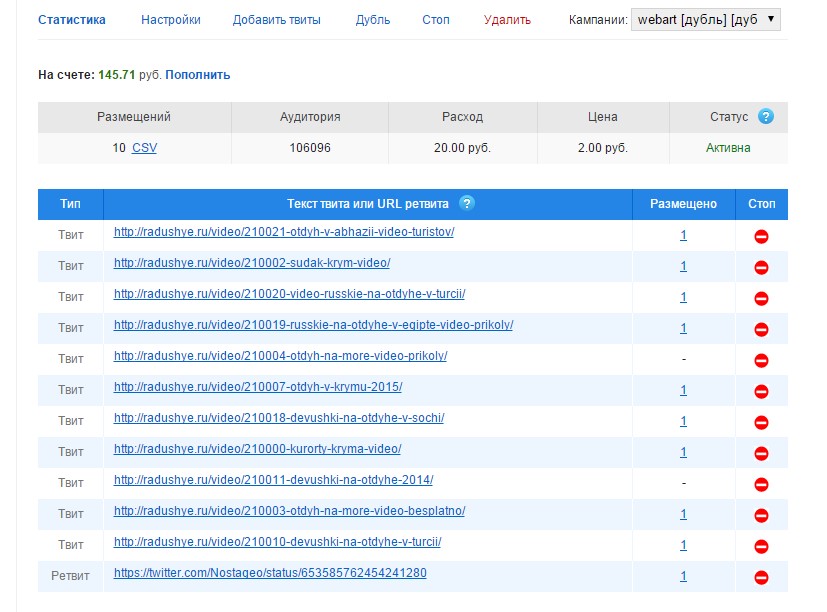Click the Пополнить balance link

point(198,75)
